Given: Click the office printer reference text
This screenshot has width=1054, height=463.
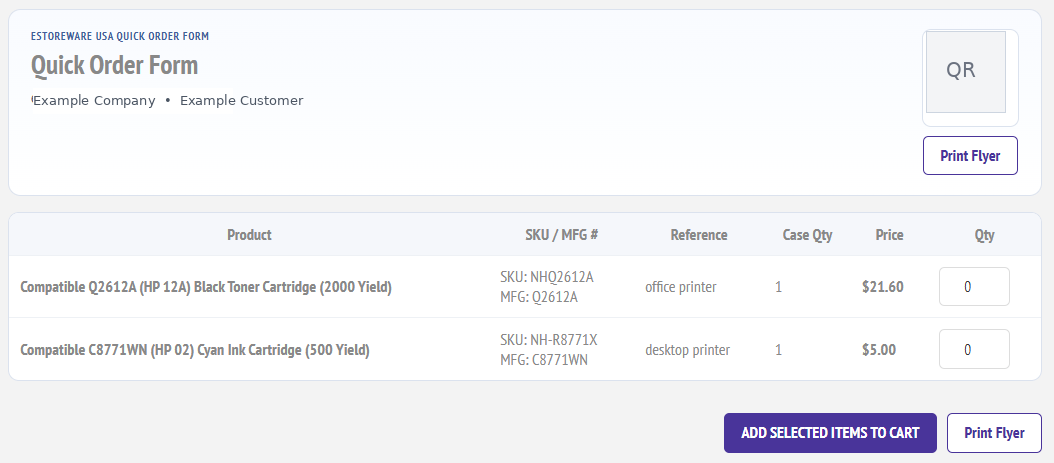Looking at the screenshot, I should [x=681, y=287].
